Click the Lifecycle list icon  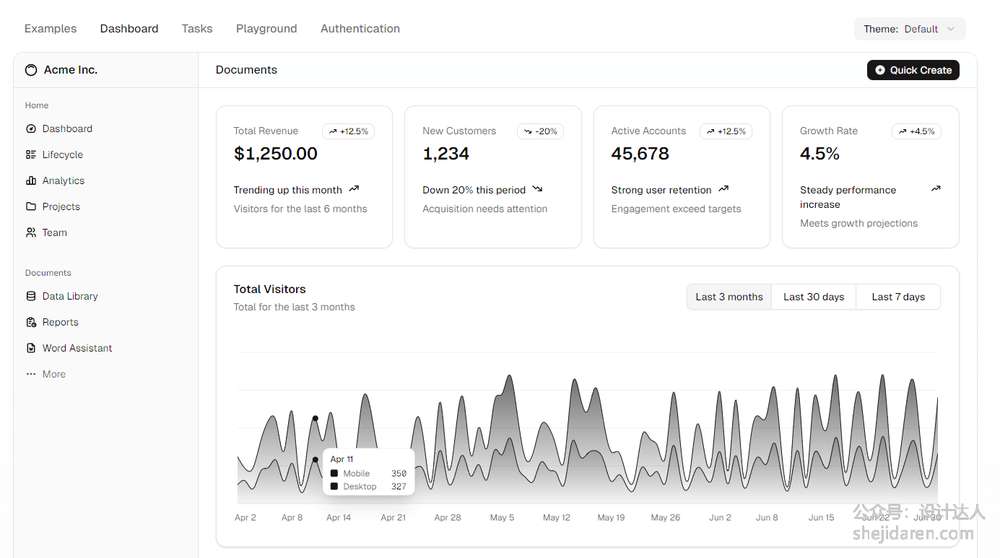[x=31, y=155]
